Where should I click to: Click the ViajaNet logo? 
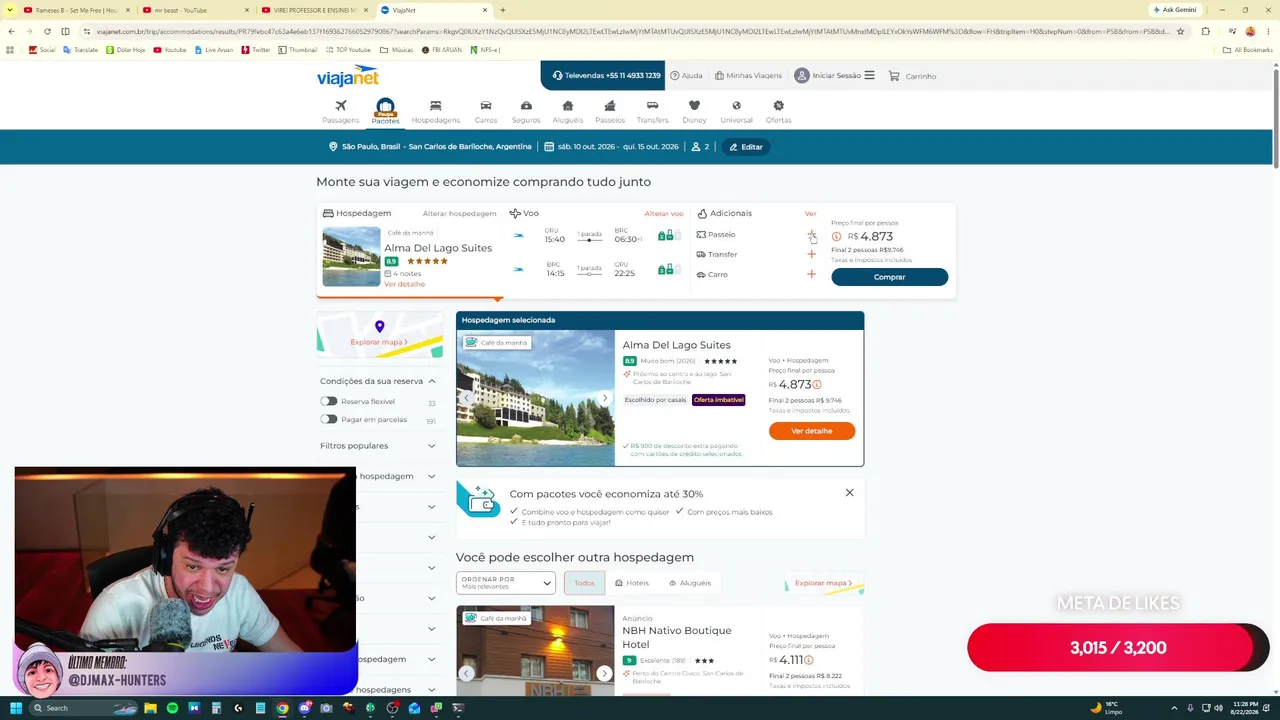(x=348, y=77)
